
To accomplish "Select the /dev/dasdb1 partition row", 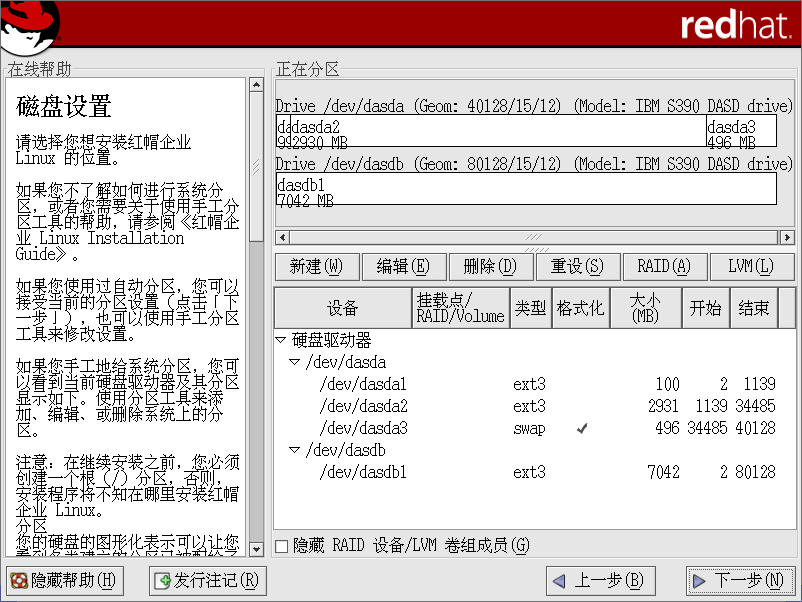I will coord(534,472).
